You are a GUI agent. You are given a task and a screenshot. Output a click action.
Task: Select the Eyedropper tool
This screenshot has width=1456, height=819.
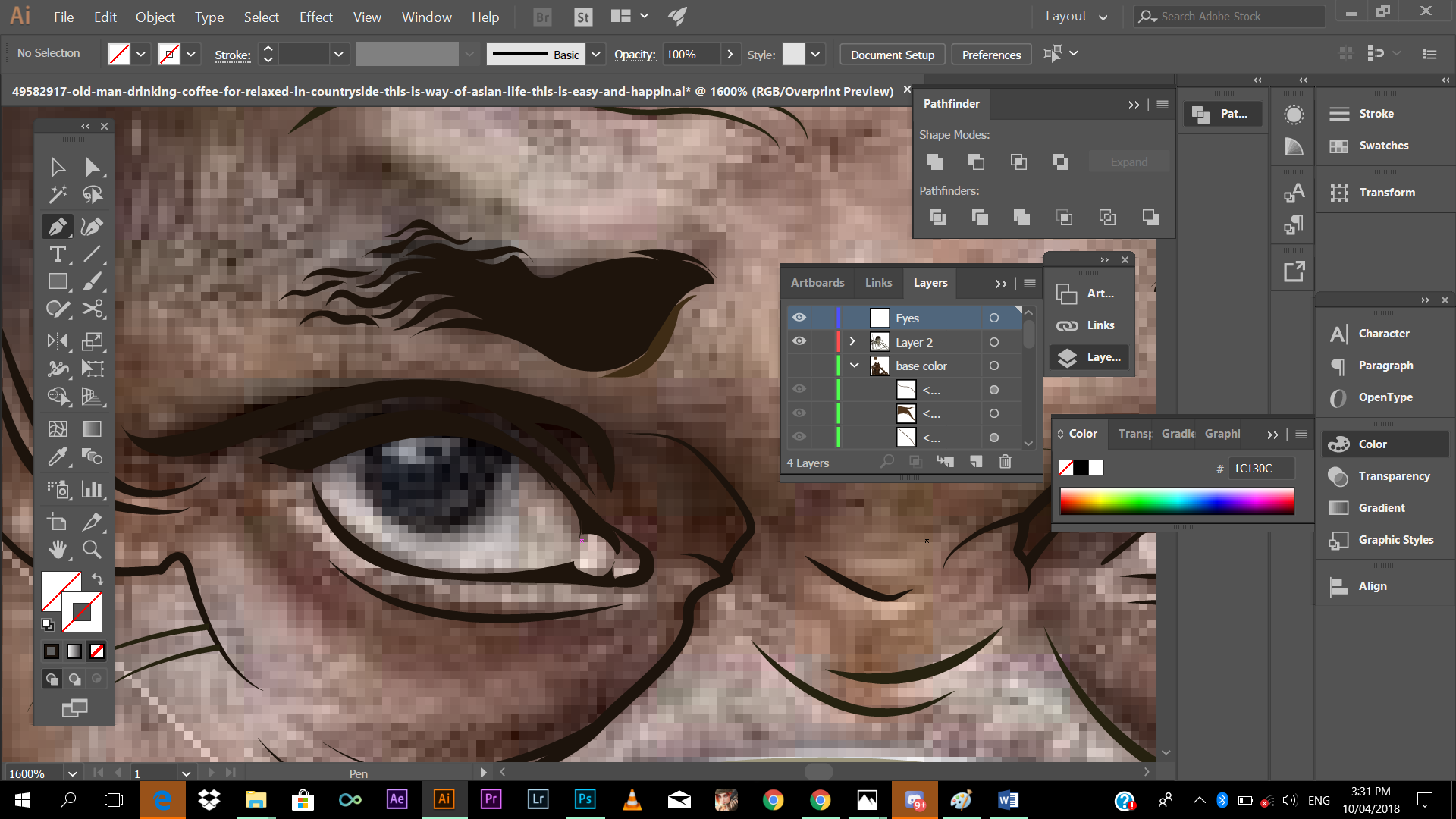(58, 457)
